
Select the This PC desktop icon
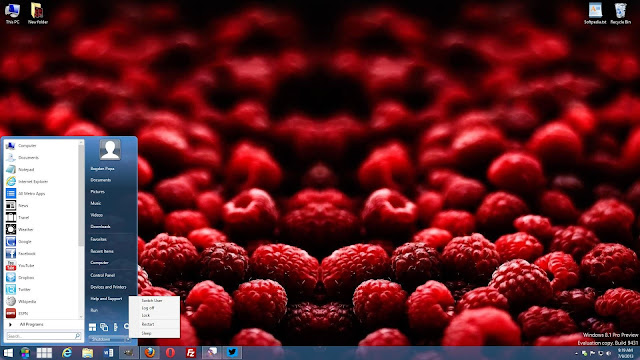[x=12, y=13]
